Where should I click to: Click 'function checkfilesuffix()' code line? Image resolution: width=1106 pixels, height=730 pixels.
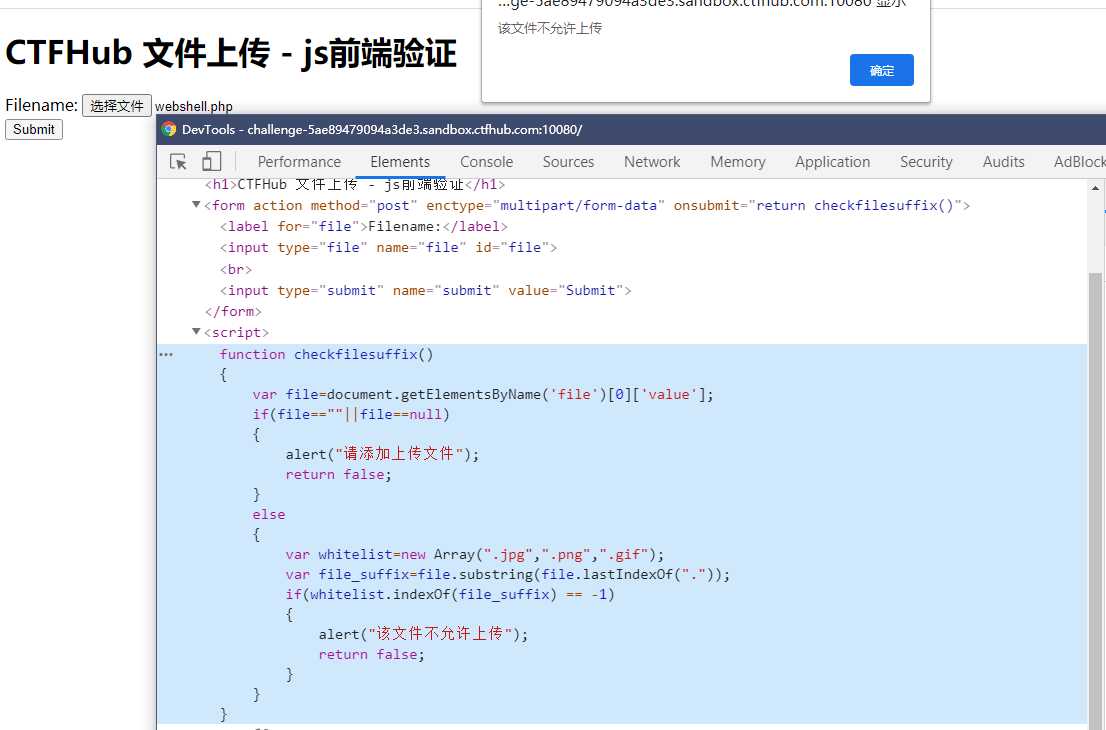(326, 354)
